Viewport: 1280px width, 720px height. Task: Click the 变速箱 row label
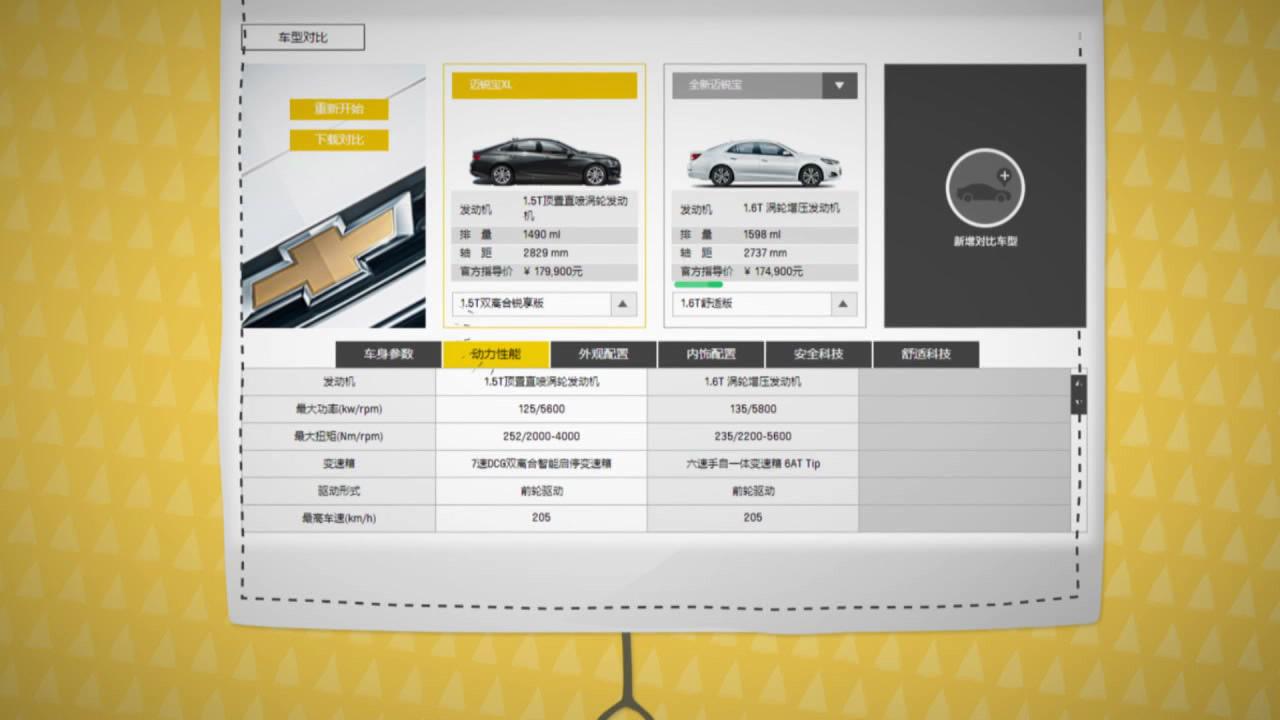pos(339,464)
